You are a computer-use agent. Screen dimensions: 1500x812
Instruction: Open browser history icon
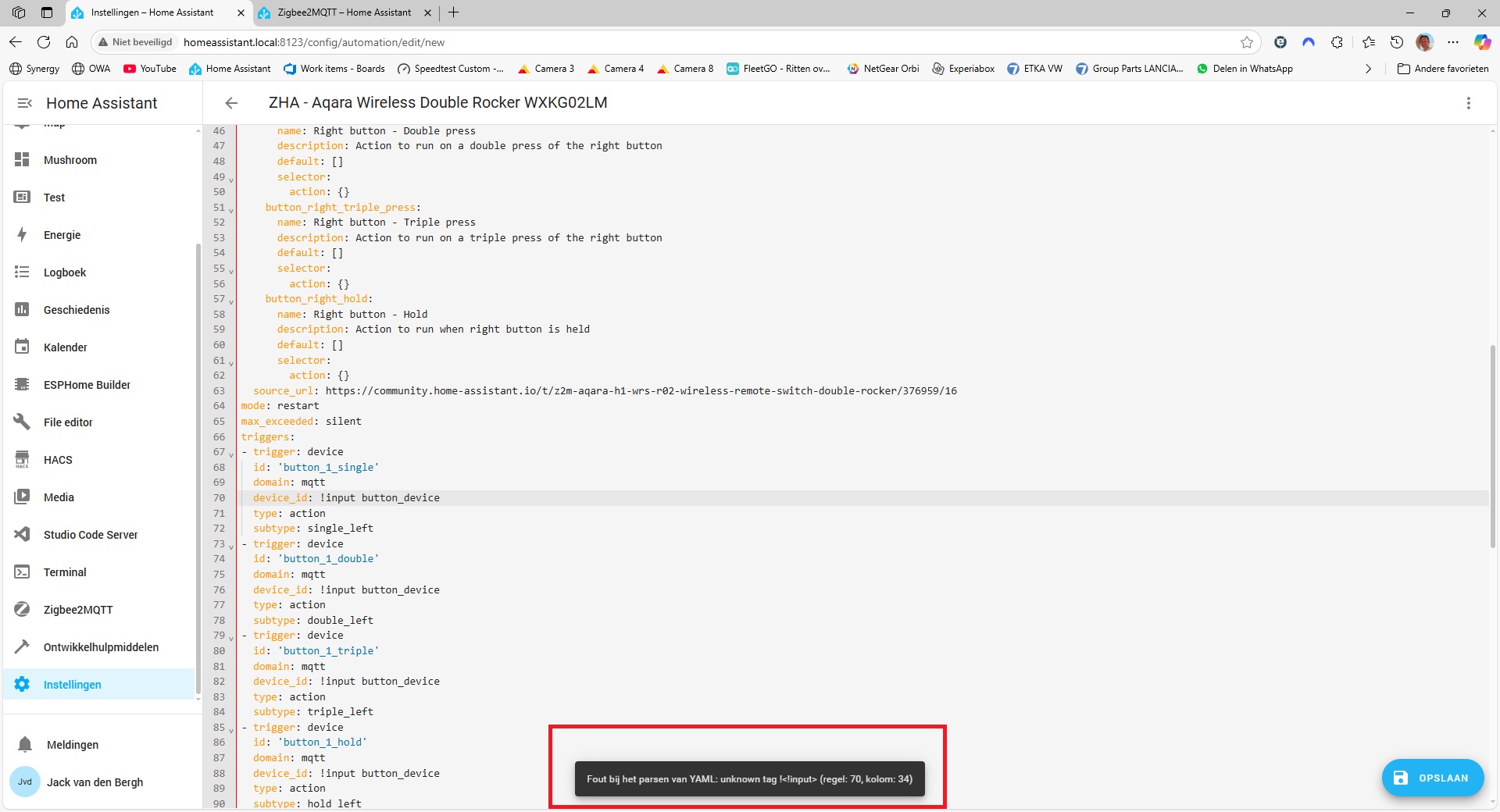click(1397, 42)
